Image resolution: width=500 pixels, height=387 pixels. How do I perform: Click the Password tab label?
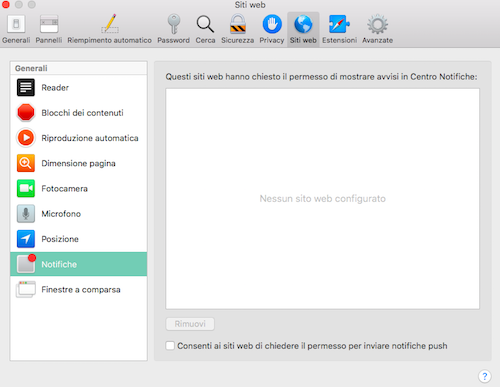[174, 40]
